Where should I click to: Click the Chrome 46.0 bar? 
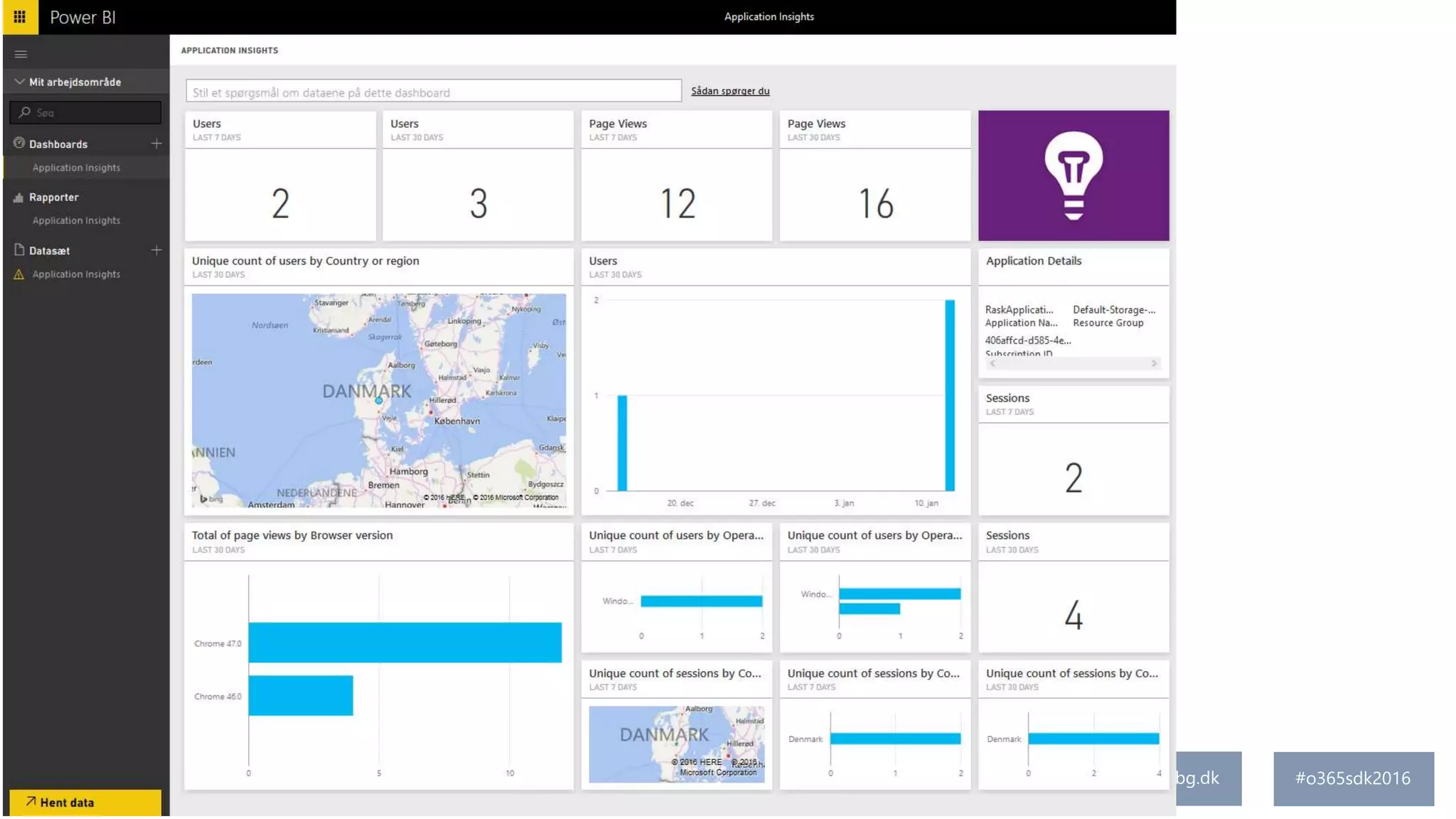301,696
